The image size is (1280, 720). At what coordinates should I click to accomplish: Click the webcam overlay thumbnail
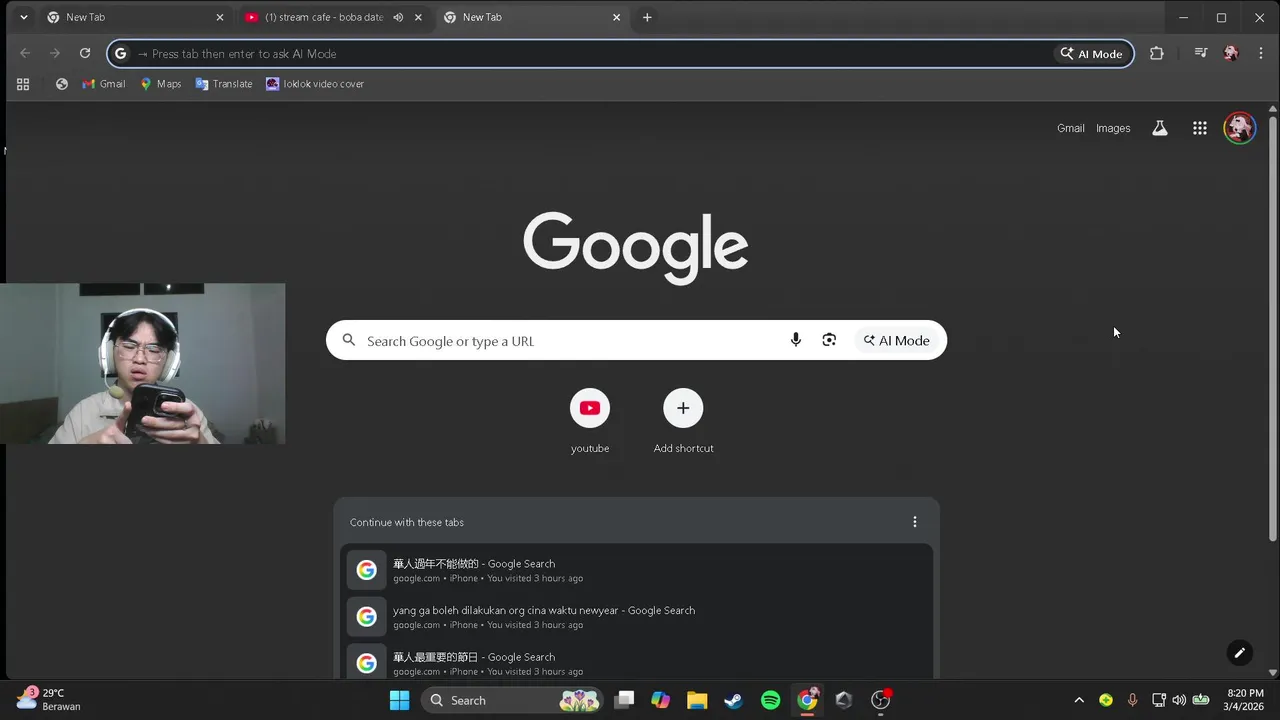tap(142, 364)
